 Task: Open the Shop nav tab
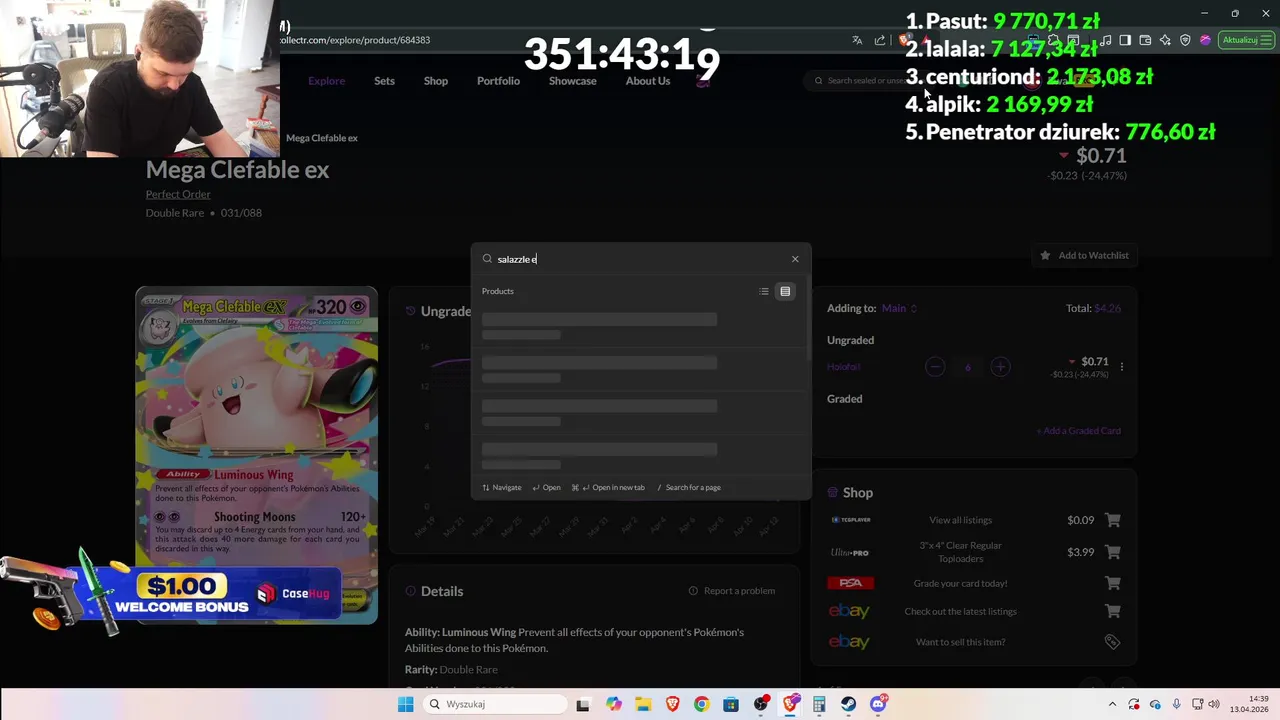(x=436, y=81)
